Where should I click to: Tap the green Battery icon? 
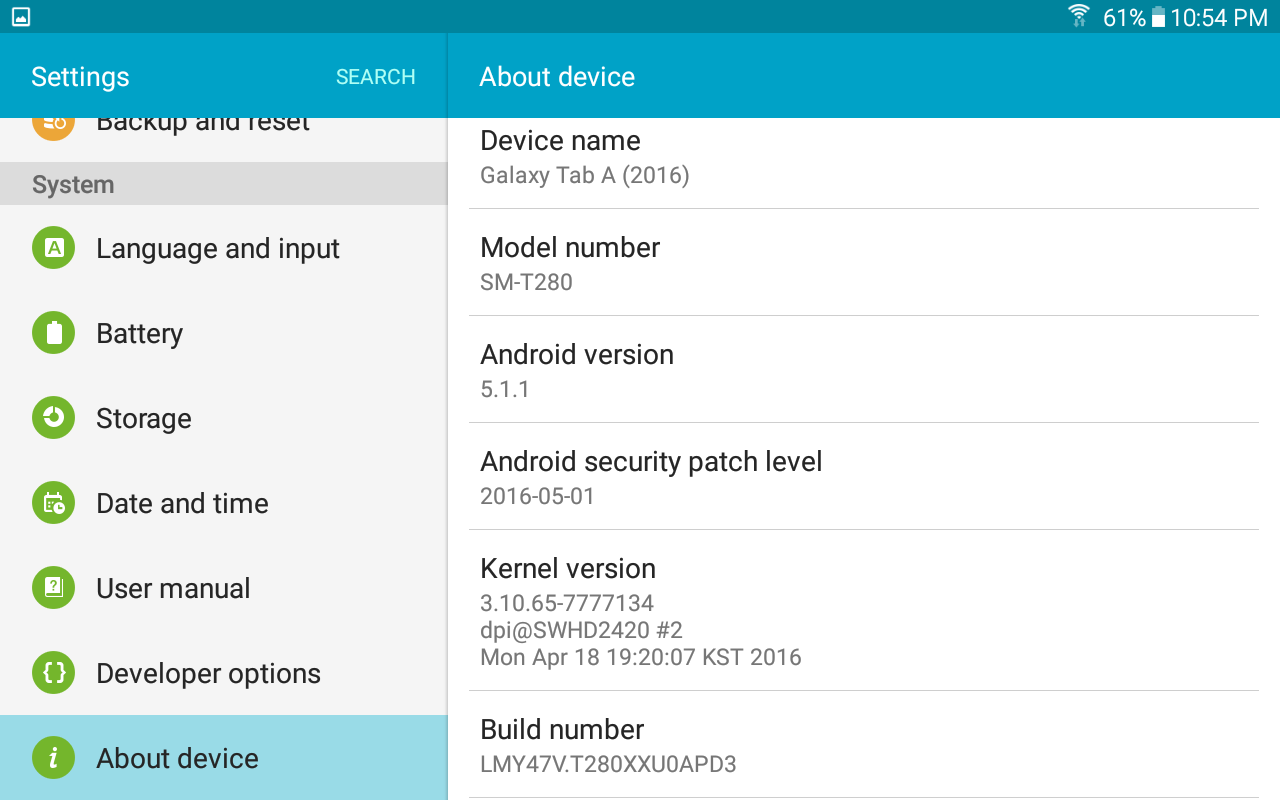point(54,333)
